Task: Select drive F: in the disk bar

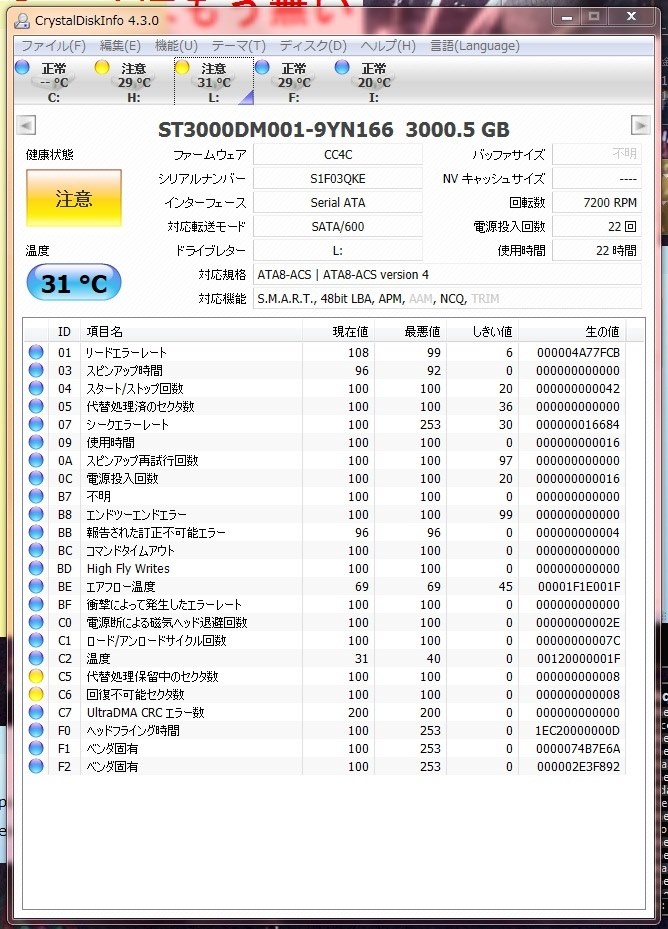Action: tap(293, 82)
